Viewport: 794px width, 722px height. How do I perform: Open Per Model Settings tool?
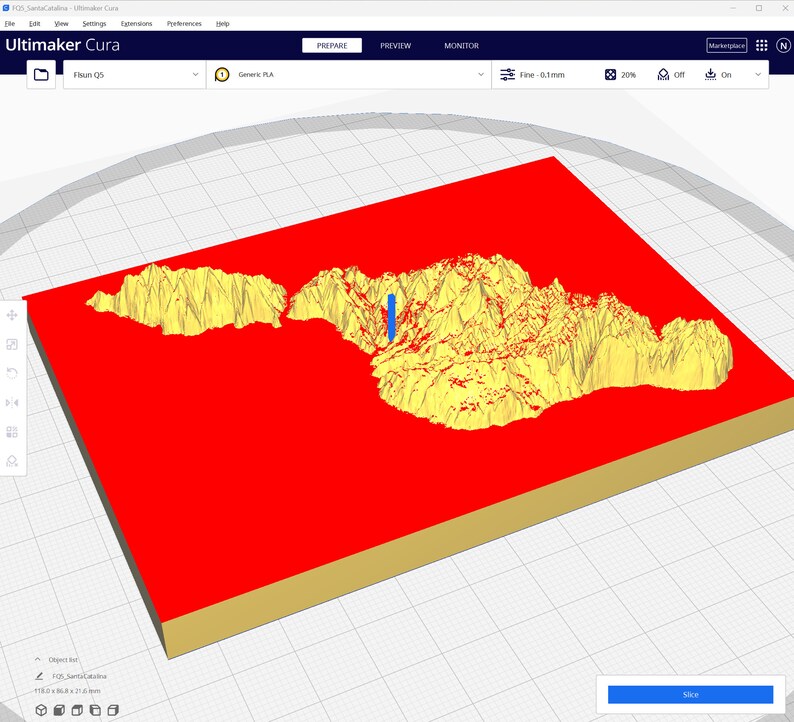pos(12,432)
